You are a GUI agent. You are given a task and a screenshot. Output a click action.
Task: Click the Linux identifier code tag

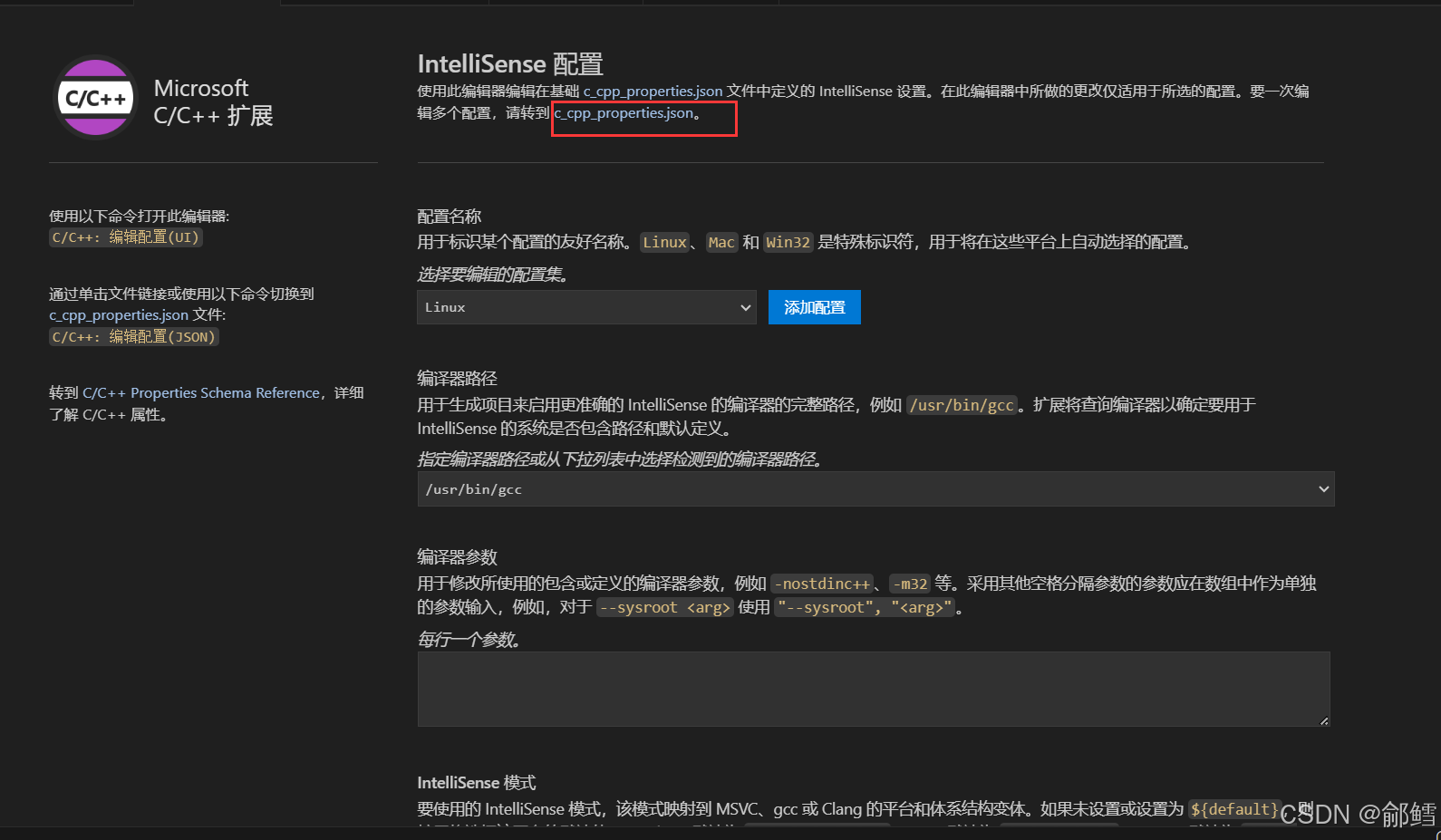point(665,242)
